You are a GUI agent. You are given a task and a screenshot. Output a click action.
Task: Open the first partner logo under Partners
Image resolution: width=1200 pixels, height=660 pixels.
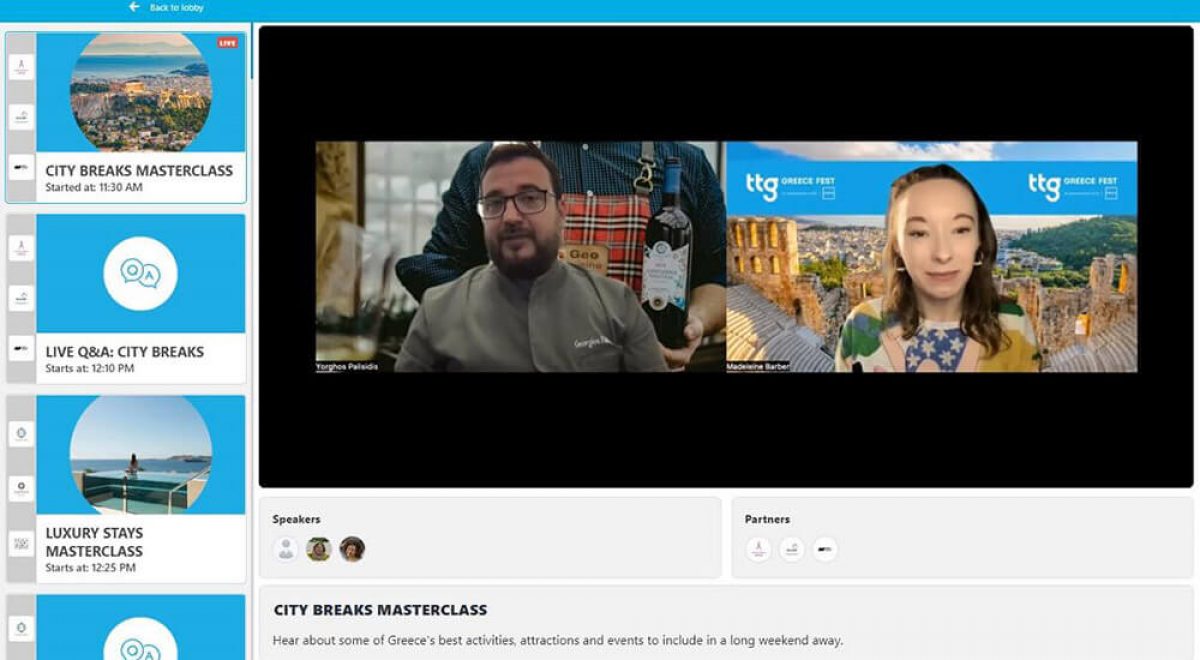tap(758, 549)
